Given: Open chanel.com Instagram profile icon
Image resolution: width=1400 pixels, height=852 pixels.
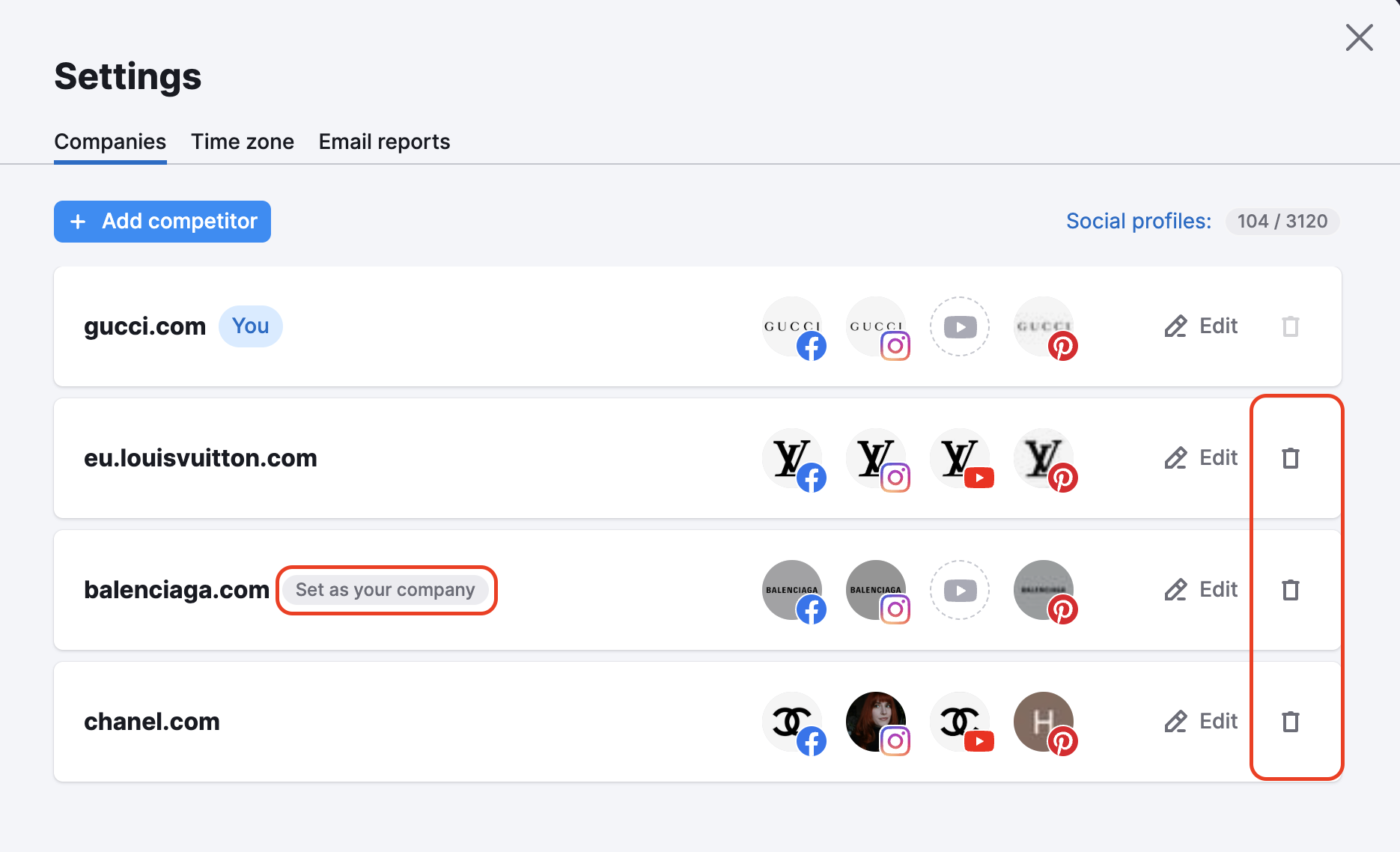Looking at the screenshot, I should click(x=878, y=722).
